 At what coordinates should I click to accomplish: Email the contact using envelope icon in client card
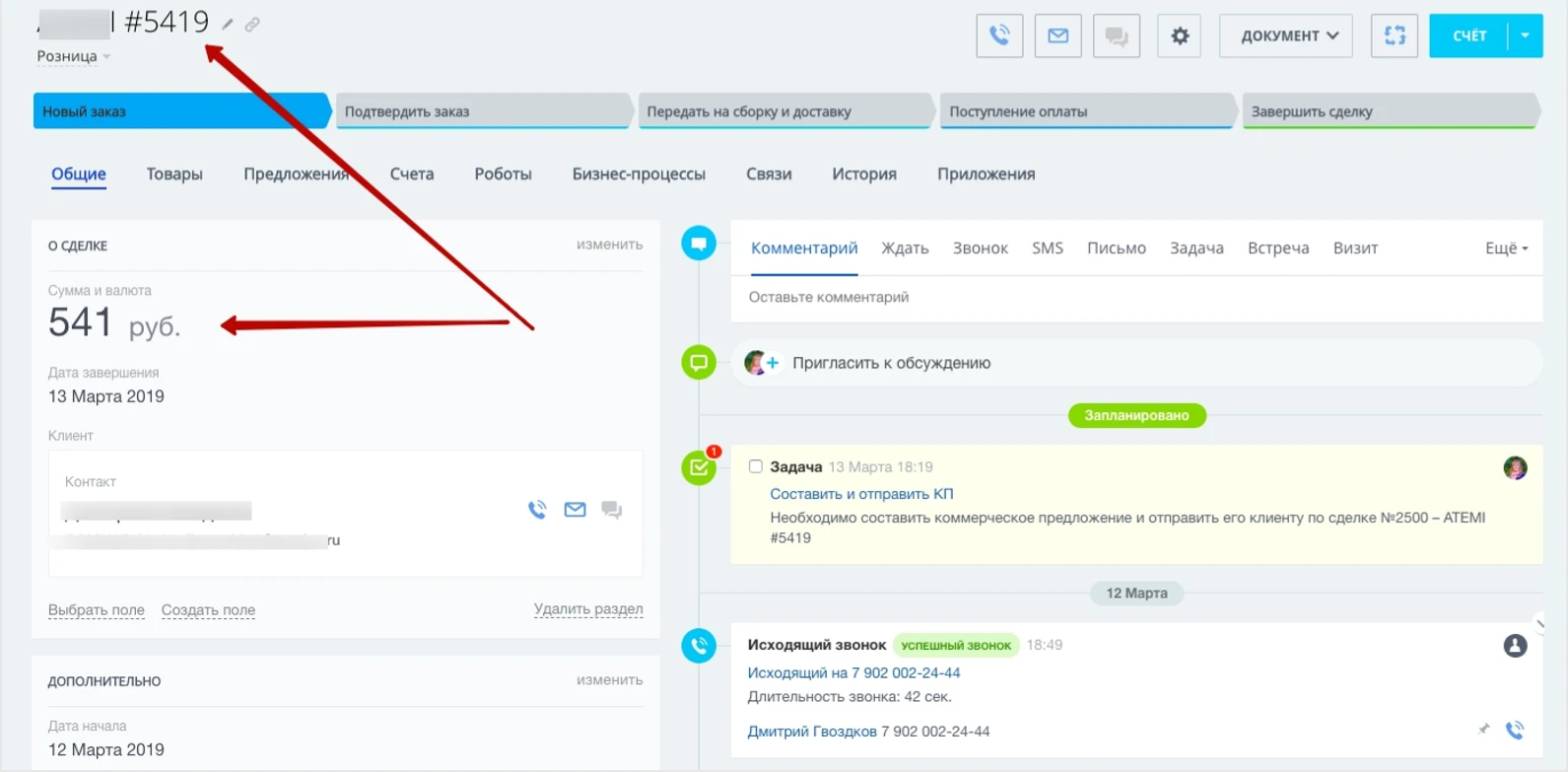[x=575, y=510]
